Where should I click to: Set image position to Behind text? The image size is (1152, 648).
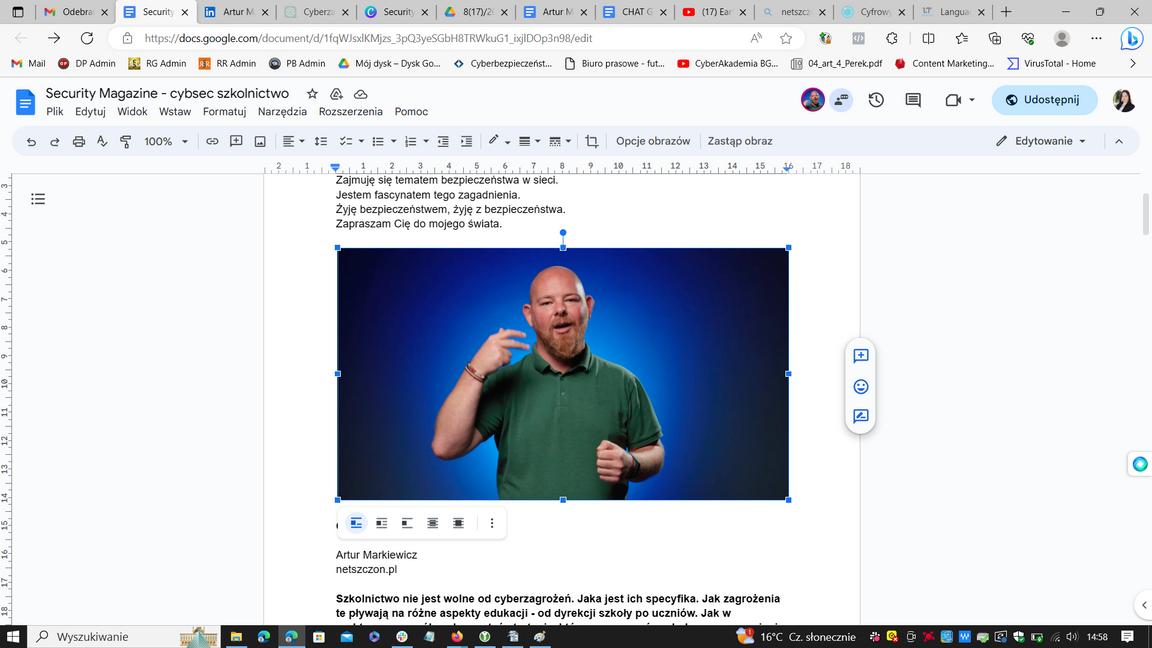[433, 523]
